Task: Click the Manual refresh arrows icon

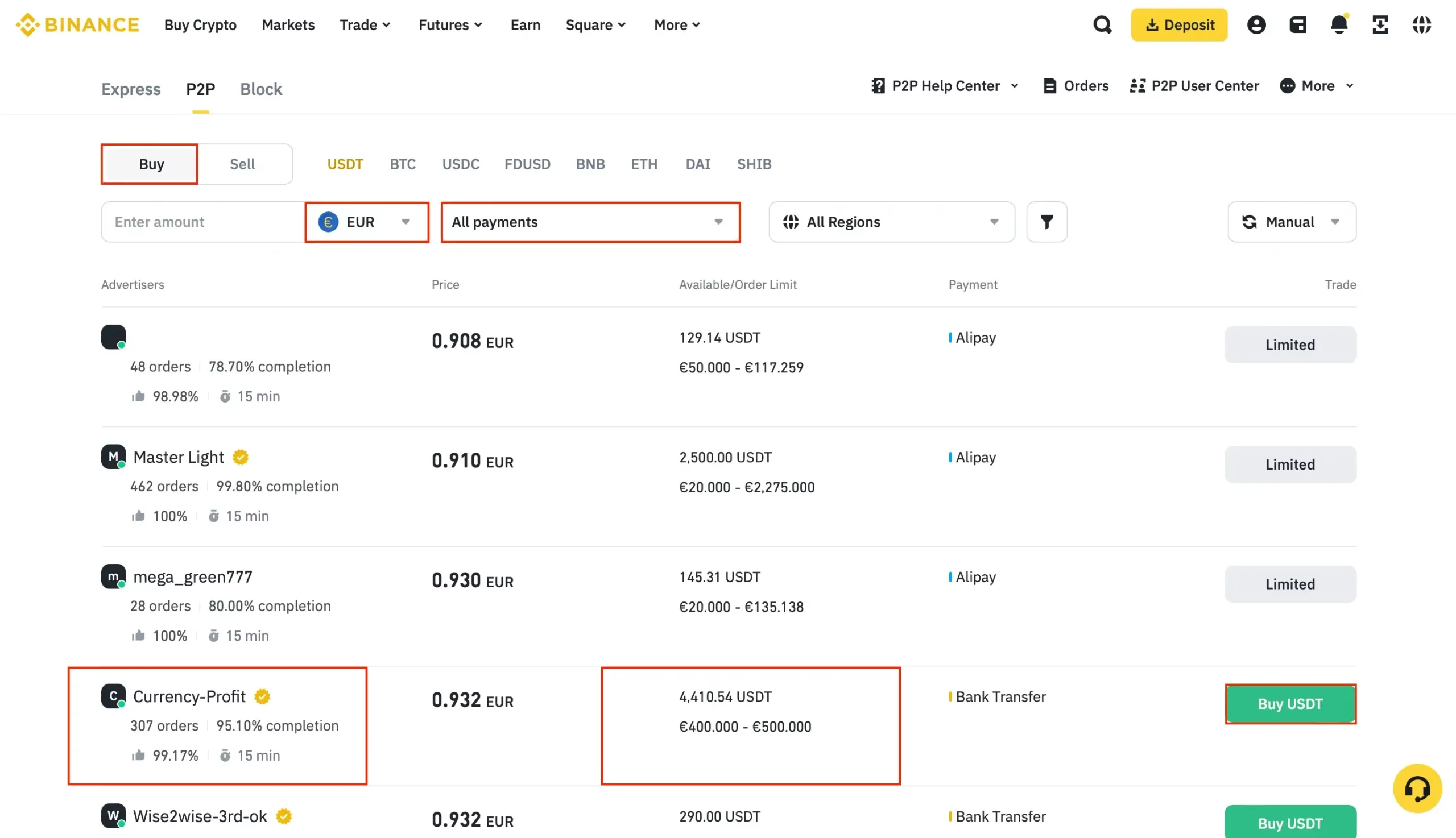Action: point(1249,222)
